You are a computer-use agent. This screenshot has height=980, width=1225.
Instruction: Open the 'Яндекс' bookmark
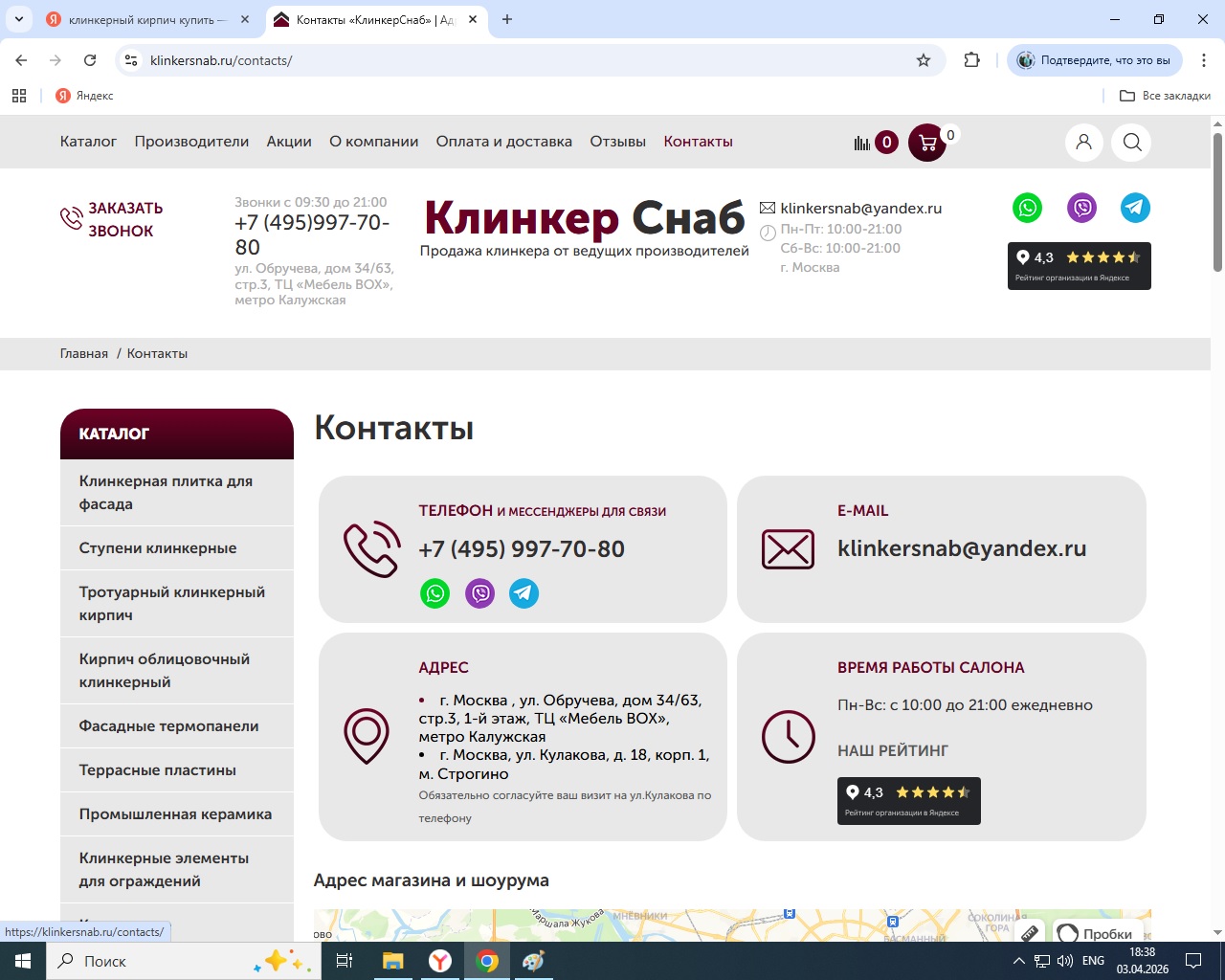84,96
